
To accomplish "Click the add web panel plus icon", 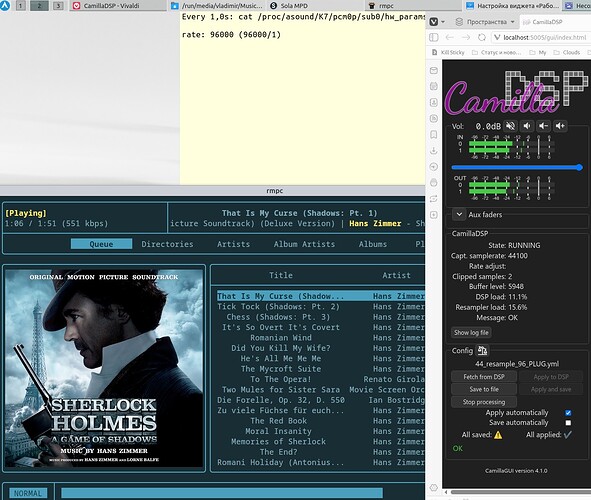I will point(434,215).
